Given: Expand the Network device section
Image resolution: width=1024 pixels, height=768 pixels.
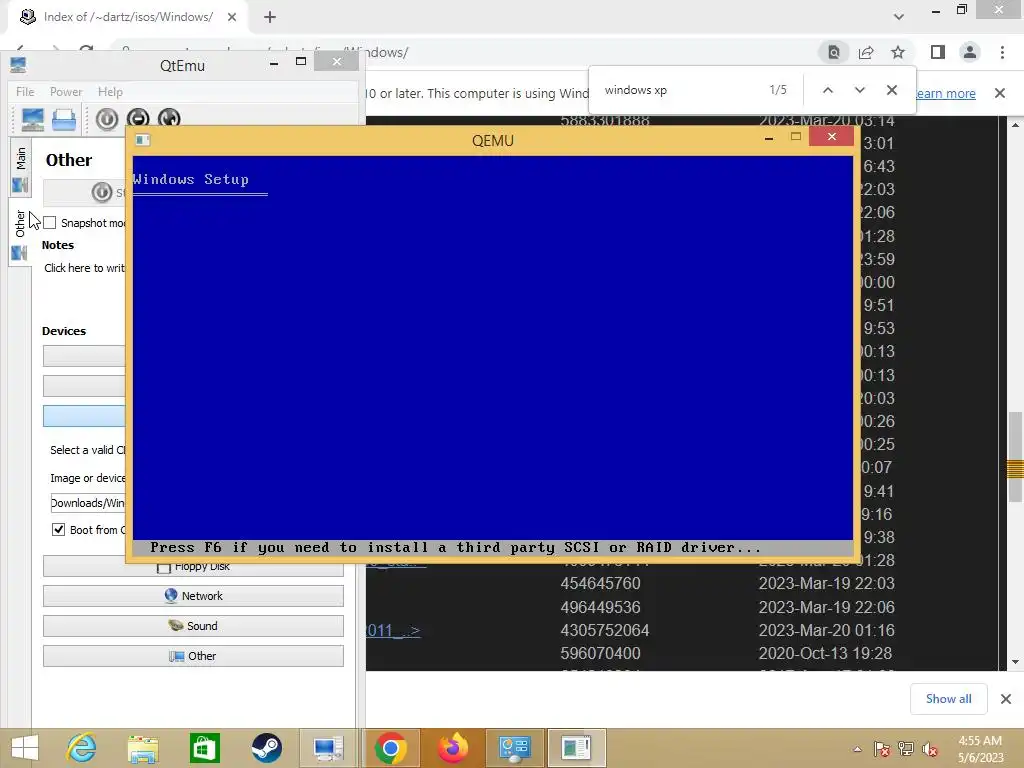Looking at the screenshot, I should coord(193,596).
